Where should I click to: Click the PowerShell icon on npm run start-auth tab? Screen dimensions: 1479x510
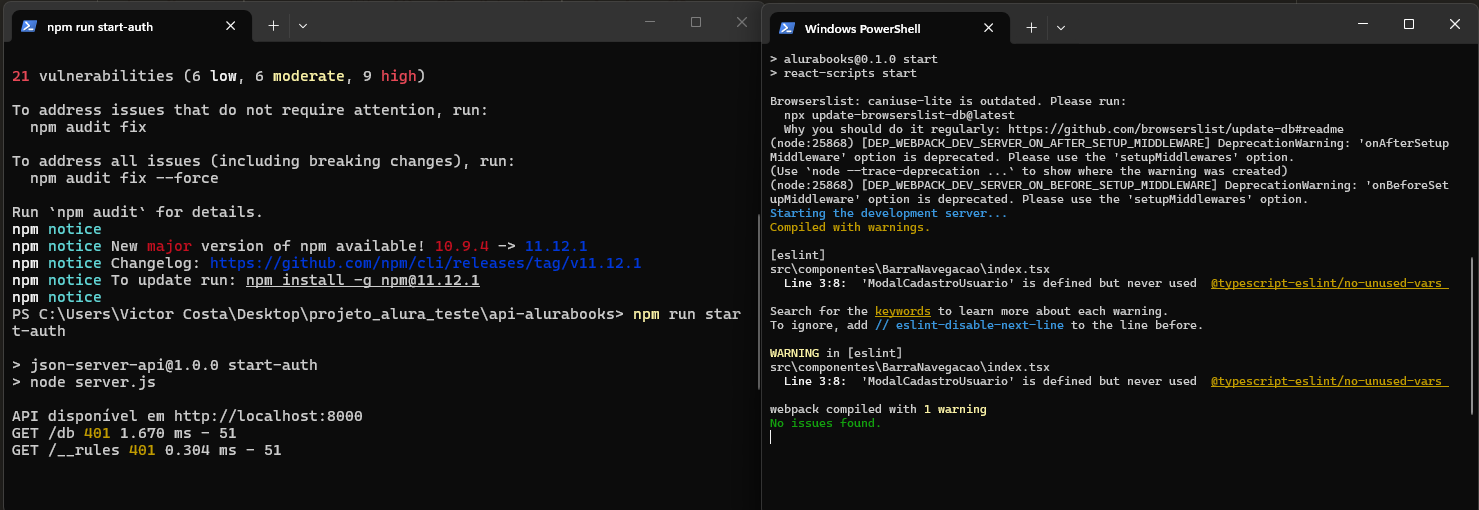[x=30, y=27]
